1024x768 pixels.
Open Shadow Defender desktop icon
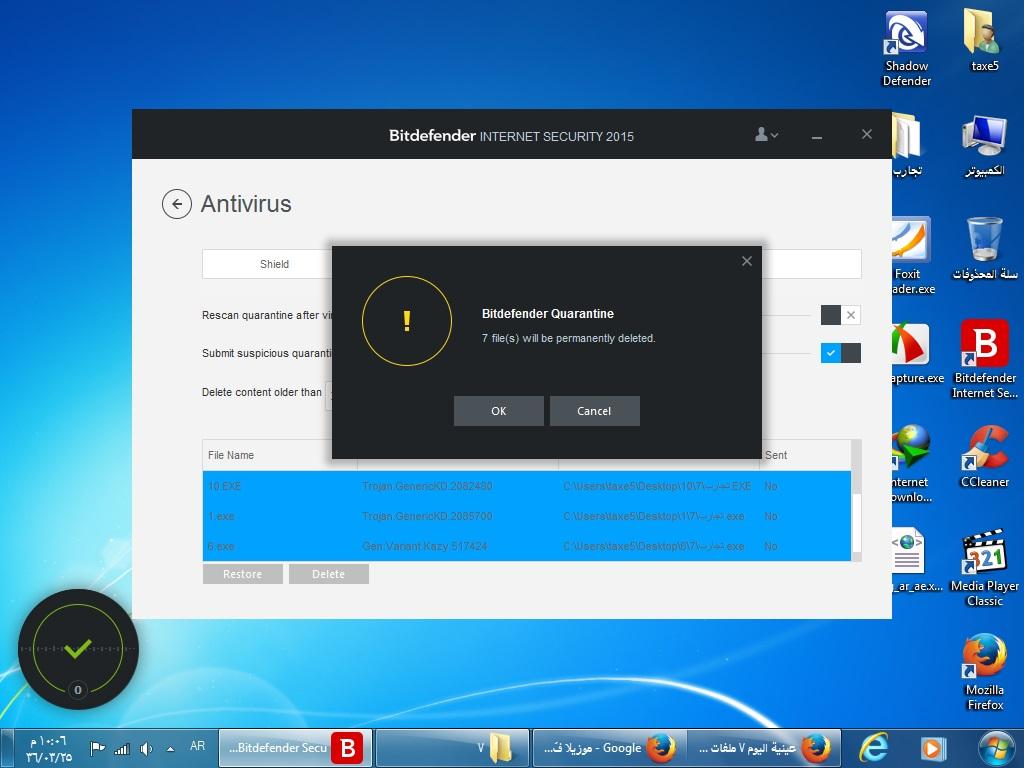(906, 49)
